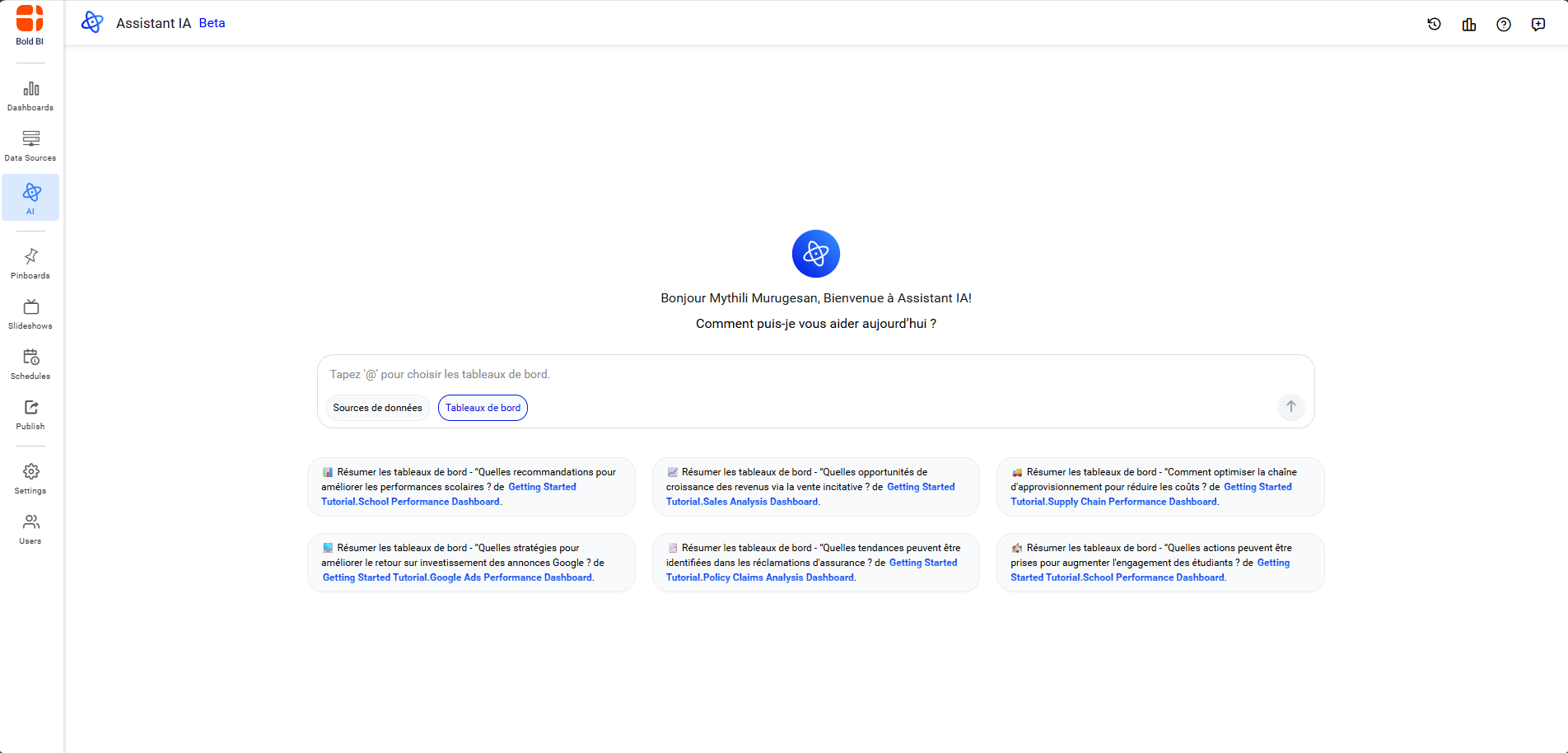The height and width of the screenshot is (753, 1568).
Task: Open Schedules from the sidebar
Action: click(30, 362)
